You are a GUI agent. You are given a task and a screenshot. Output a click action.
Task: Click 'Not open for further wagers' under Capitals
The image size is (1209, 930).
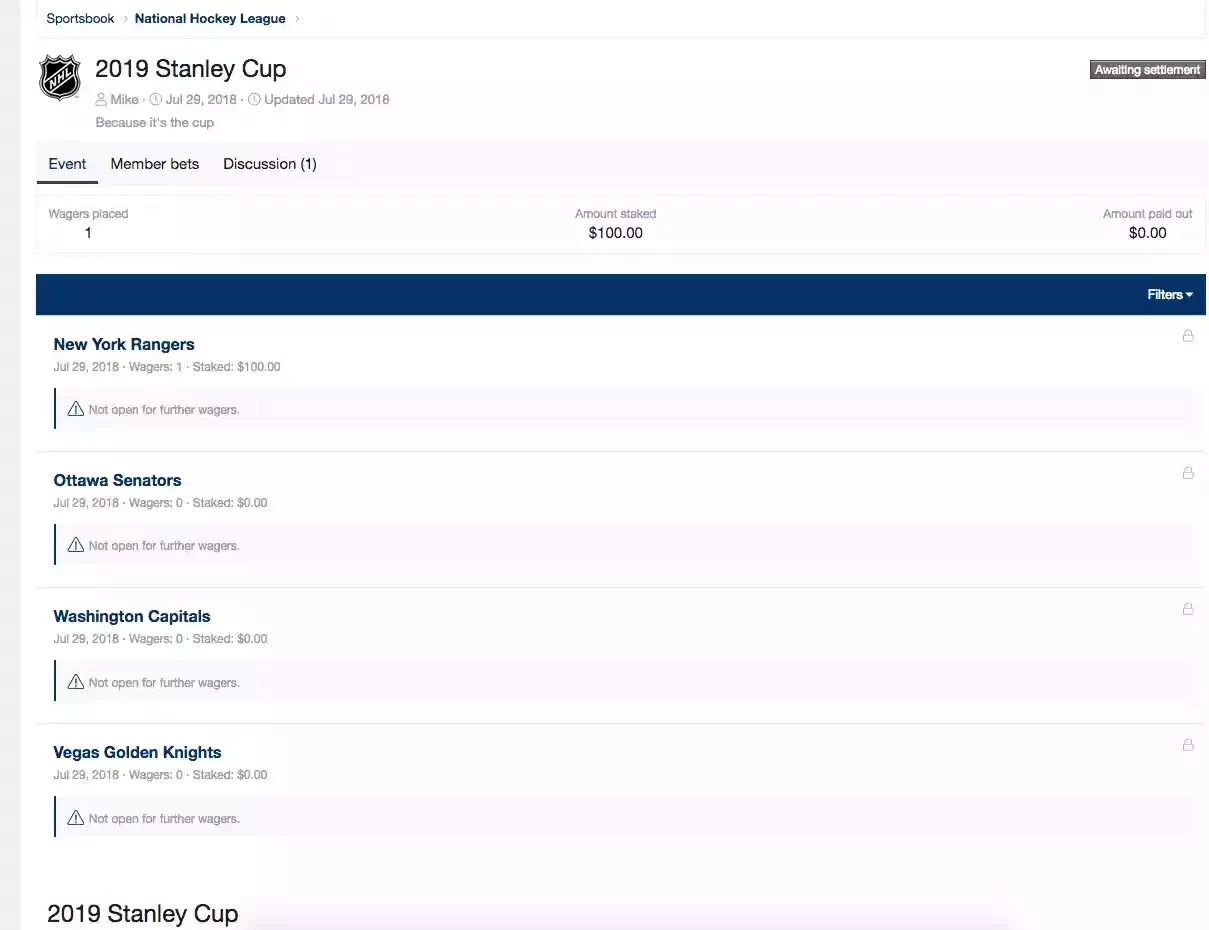pos(164,683)
